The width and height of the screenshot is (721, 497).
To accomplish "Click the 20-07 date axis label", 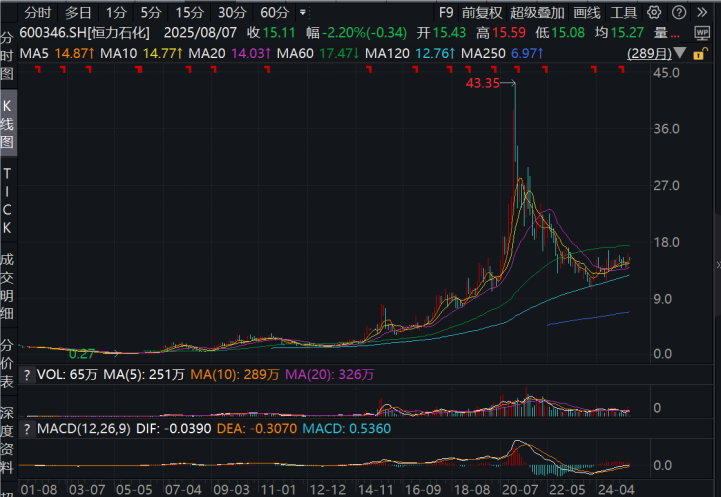I will 521,490.
